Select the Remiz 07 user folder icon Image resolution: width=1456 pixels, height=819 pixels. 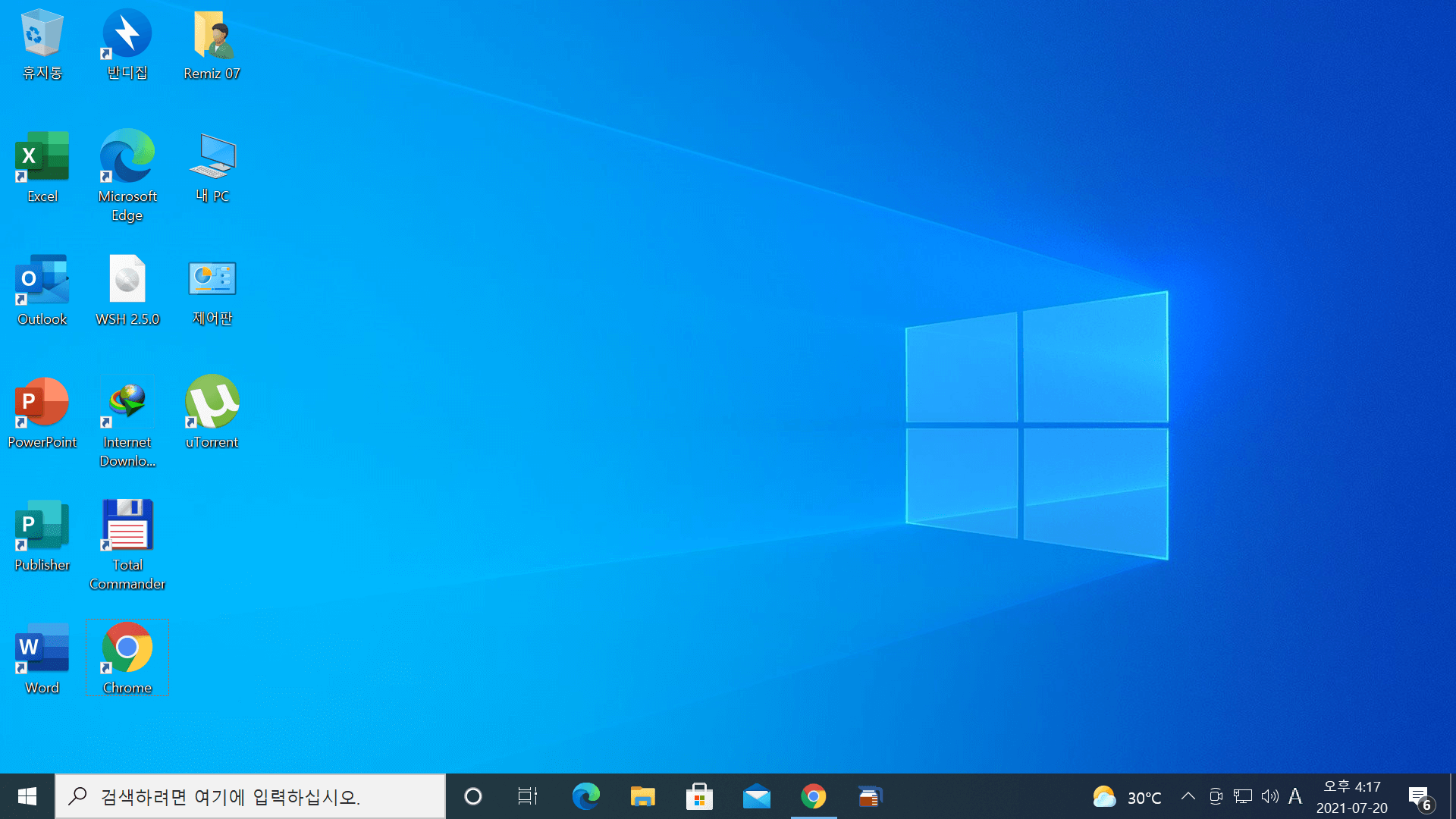point(212,44)
